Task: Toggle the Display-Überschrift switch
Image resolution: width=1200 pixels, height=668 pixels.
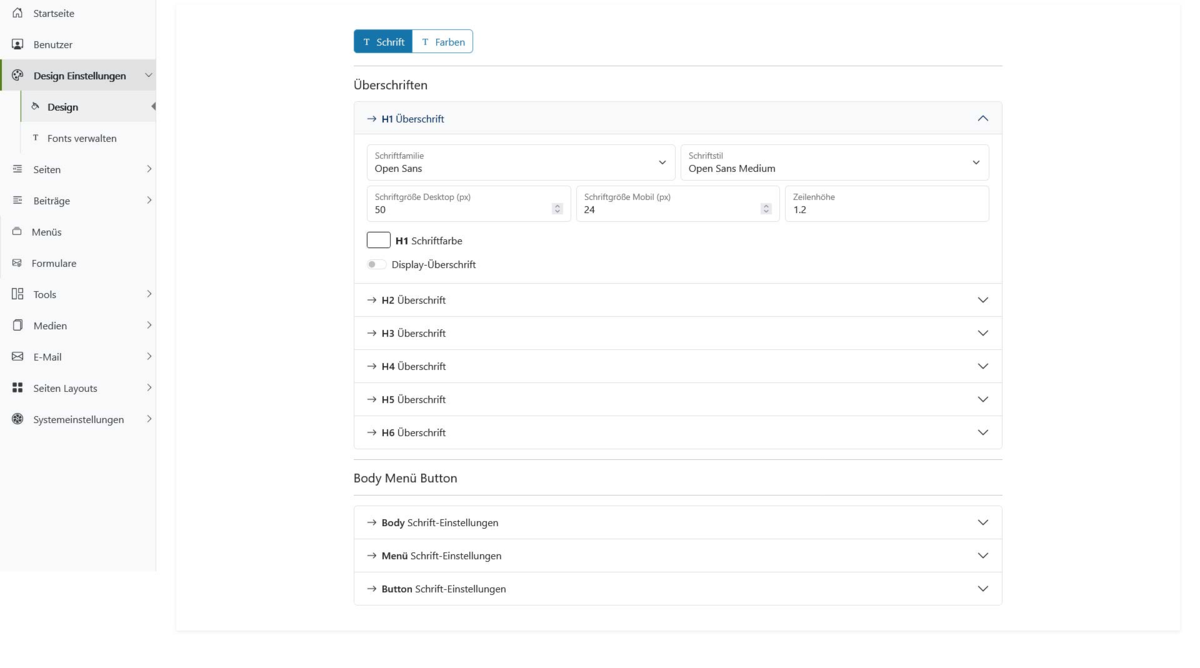Action: pyautogui.click(x=376, y=265)
